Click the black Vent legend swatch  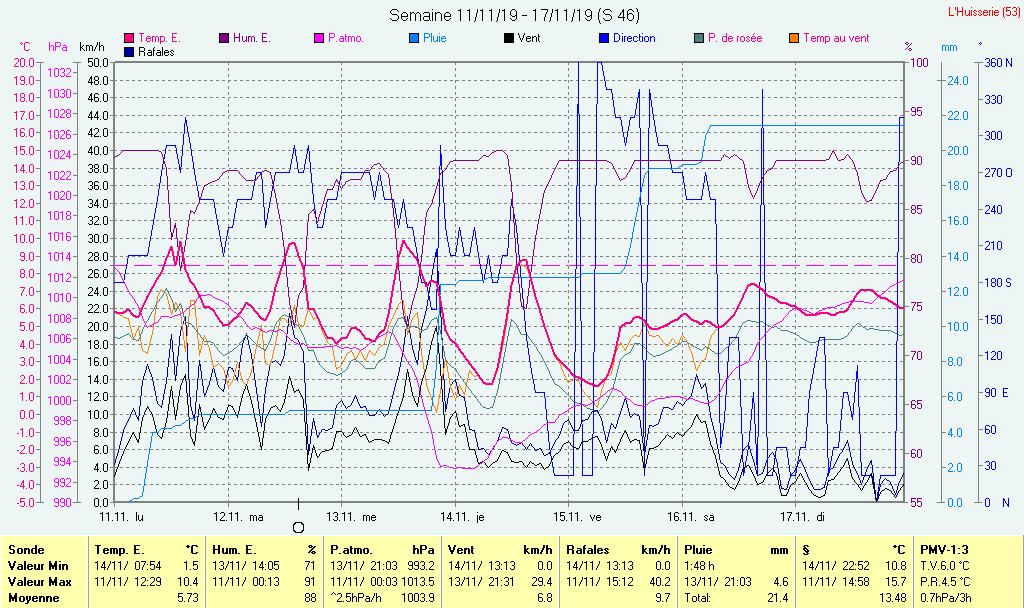click(x=509, y=39)
